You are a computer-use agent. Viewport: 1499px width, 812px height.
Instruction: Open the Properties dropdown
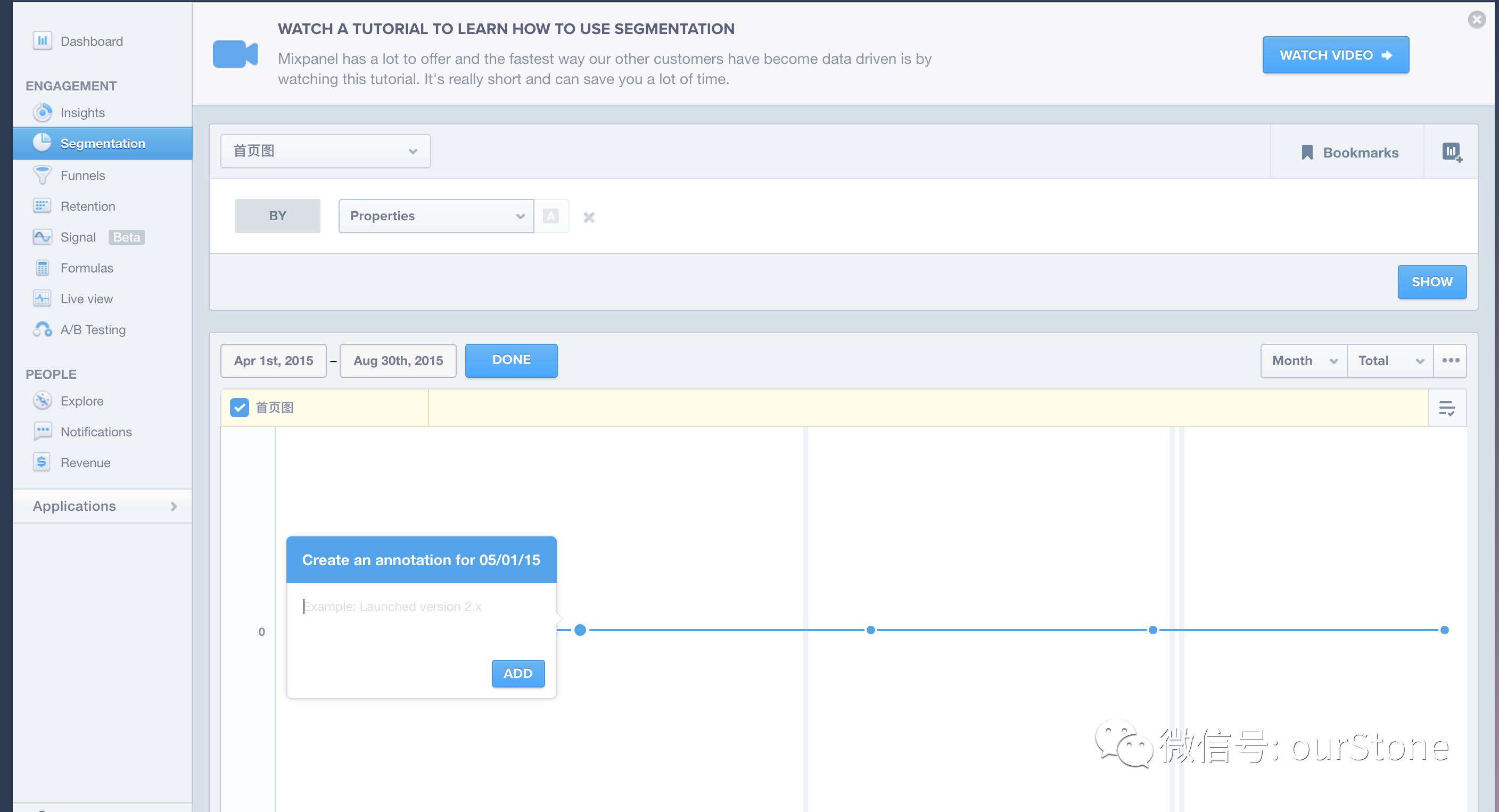pyautogui.click(x=436, y=216)
